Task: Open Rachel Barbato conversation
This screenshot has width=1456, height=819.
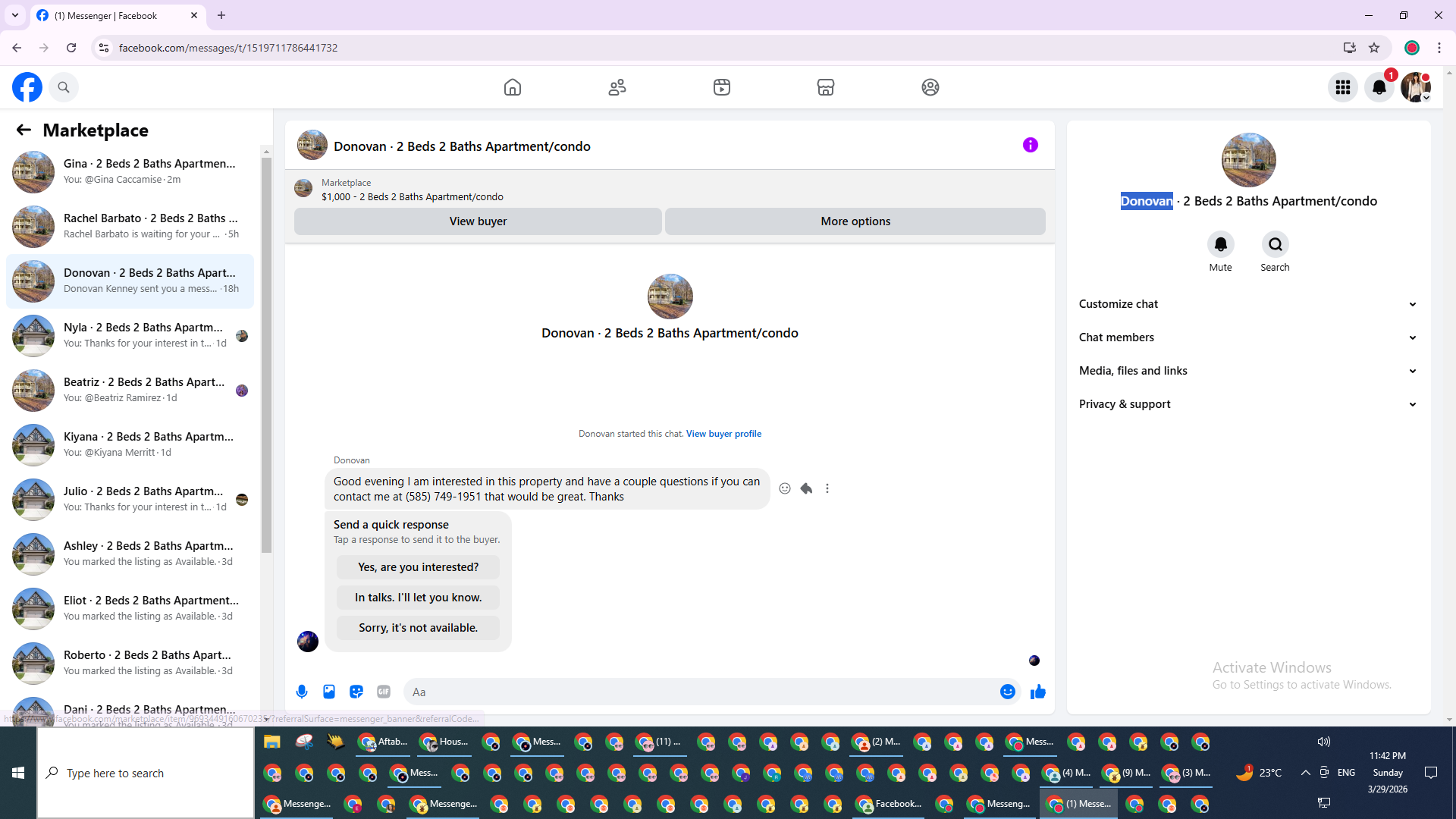Action: pyautogui.click(x=130, y=227)
